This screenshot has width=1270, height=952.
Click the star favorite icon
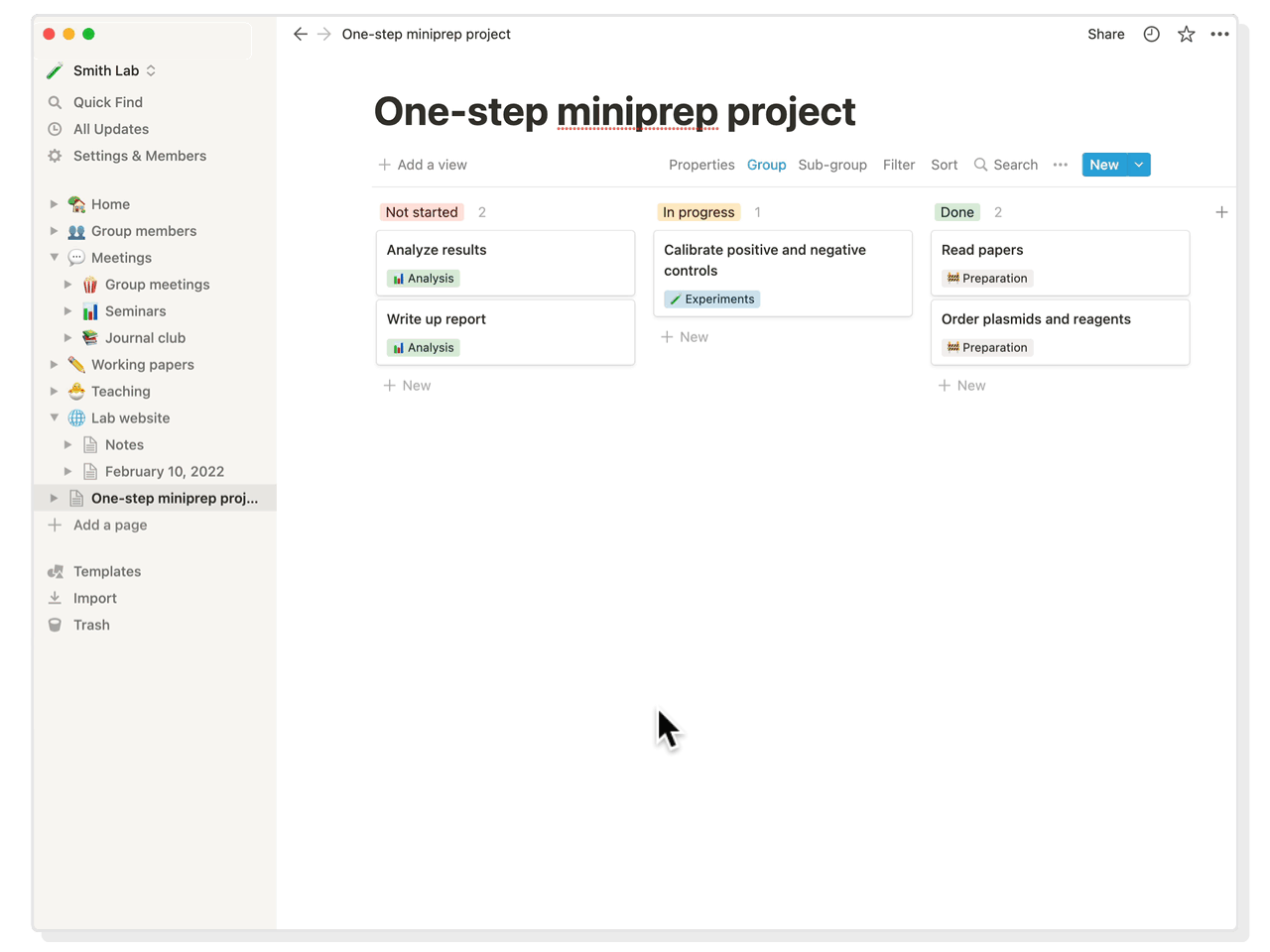coord(1186,35)
